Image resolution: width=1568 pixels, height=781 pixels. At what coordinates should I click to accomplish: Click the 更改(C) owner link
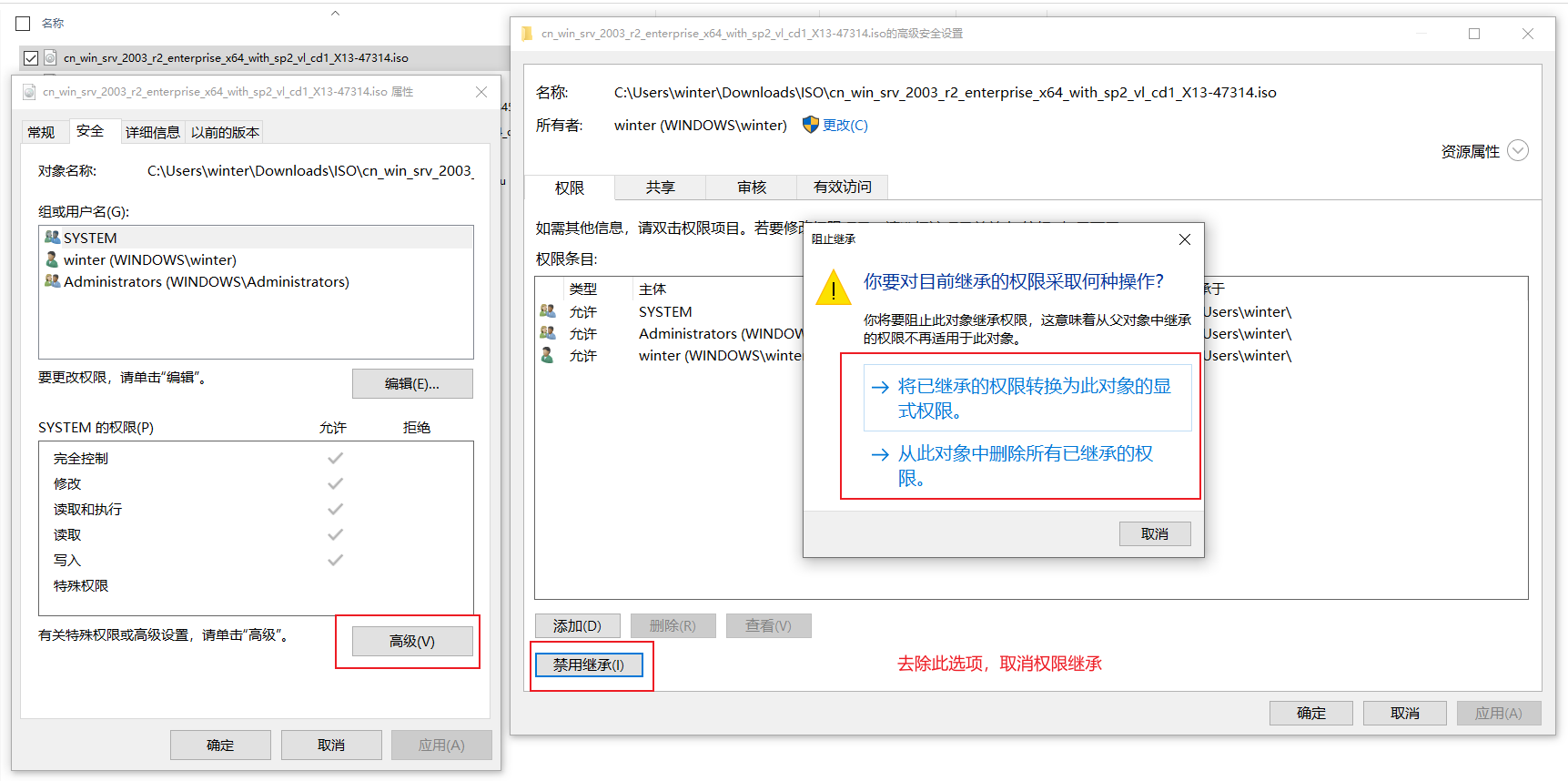(x=845, y=126)
